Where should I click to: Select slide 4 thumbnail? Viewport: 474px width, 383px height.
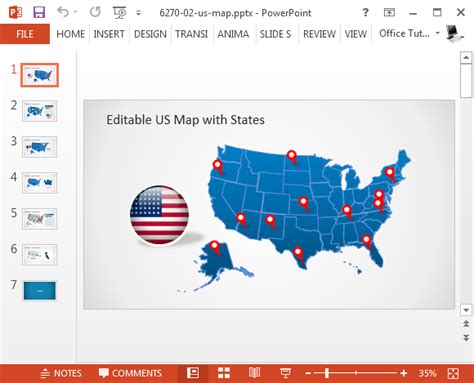40,183
